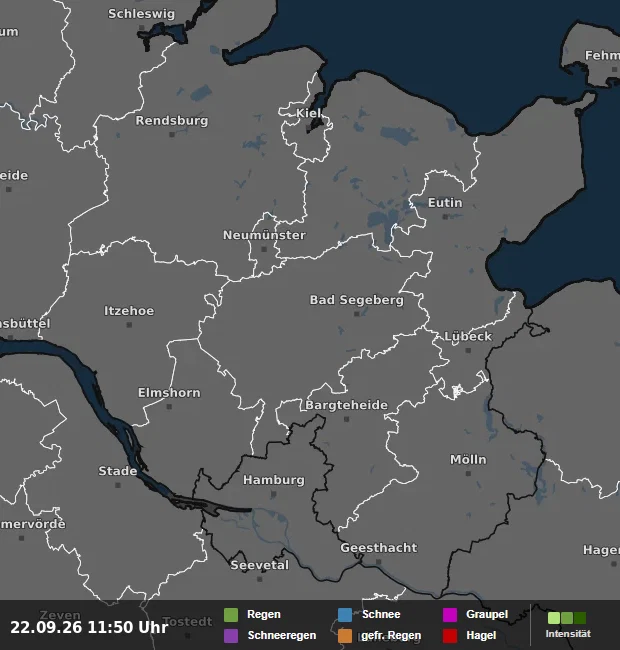Click the Hamburg city marker
This screenshot has width=620, height=650.
pyautogui.click(x=274, y=494)
